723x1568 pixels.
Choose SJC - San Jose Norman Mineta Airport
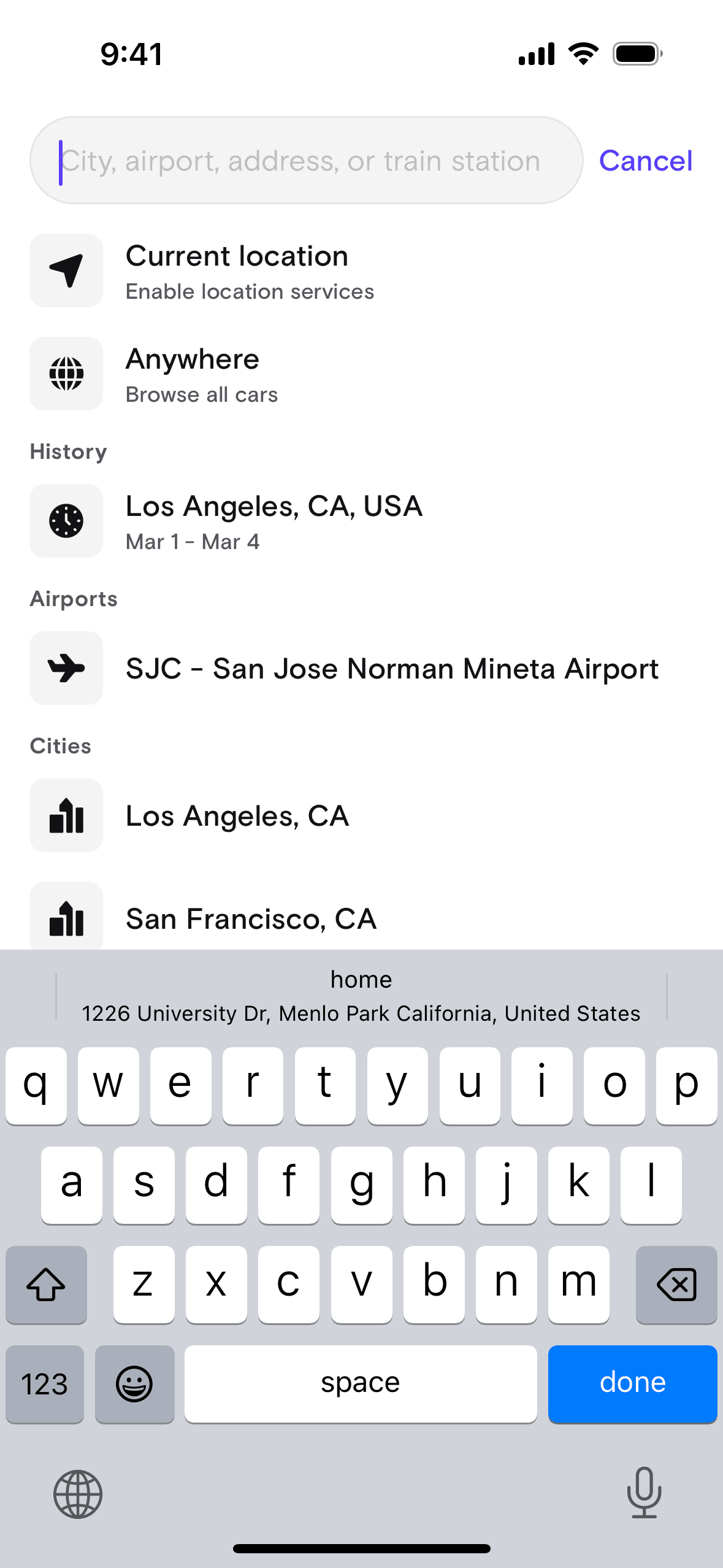[x=392, y=668]
